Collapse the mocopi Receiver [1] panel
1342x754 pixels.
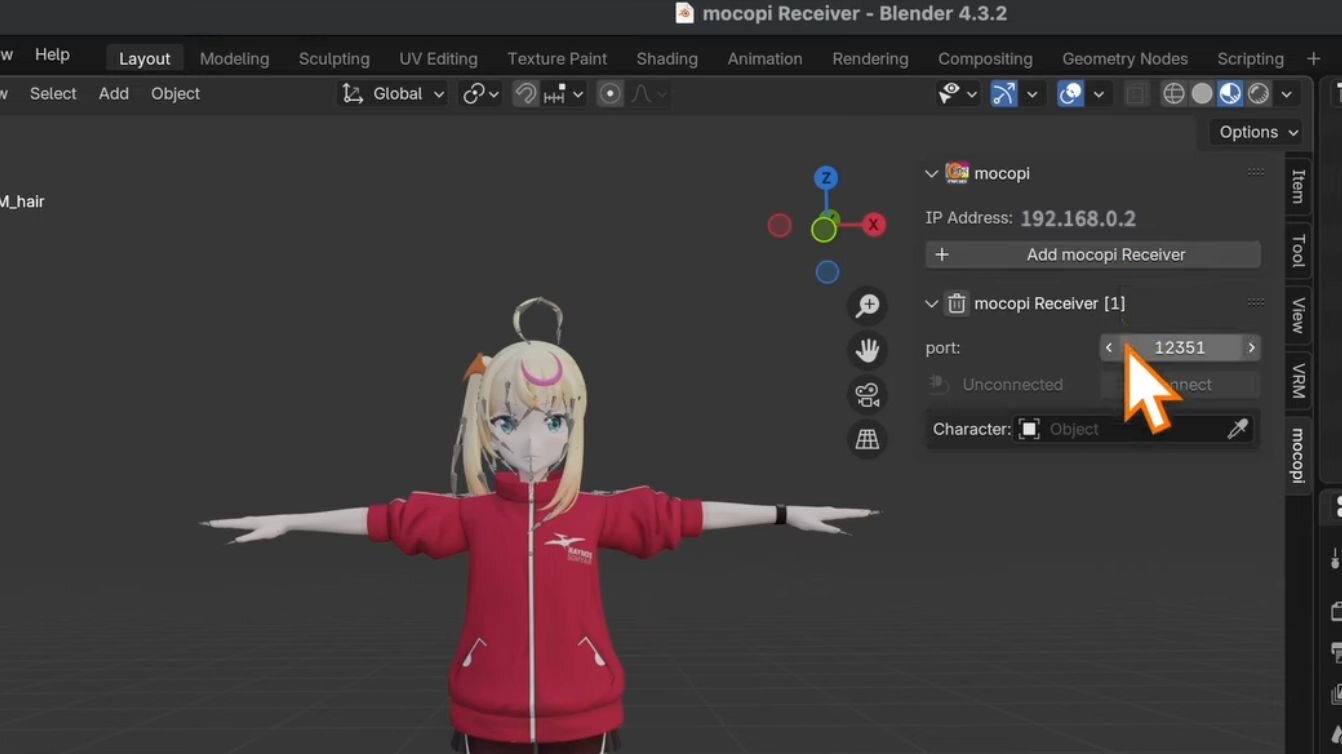[x=932, y=304]
